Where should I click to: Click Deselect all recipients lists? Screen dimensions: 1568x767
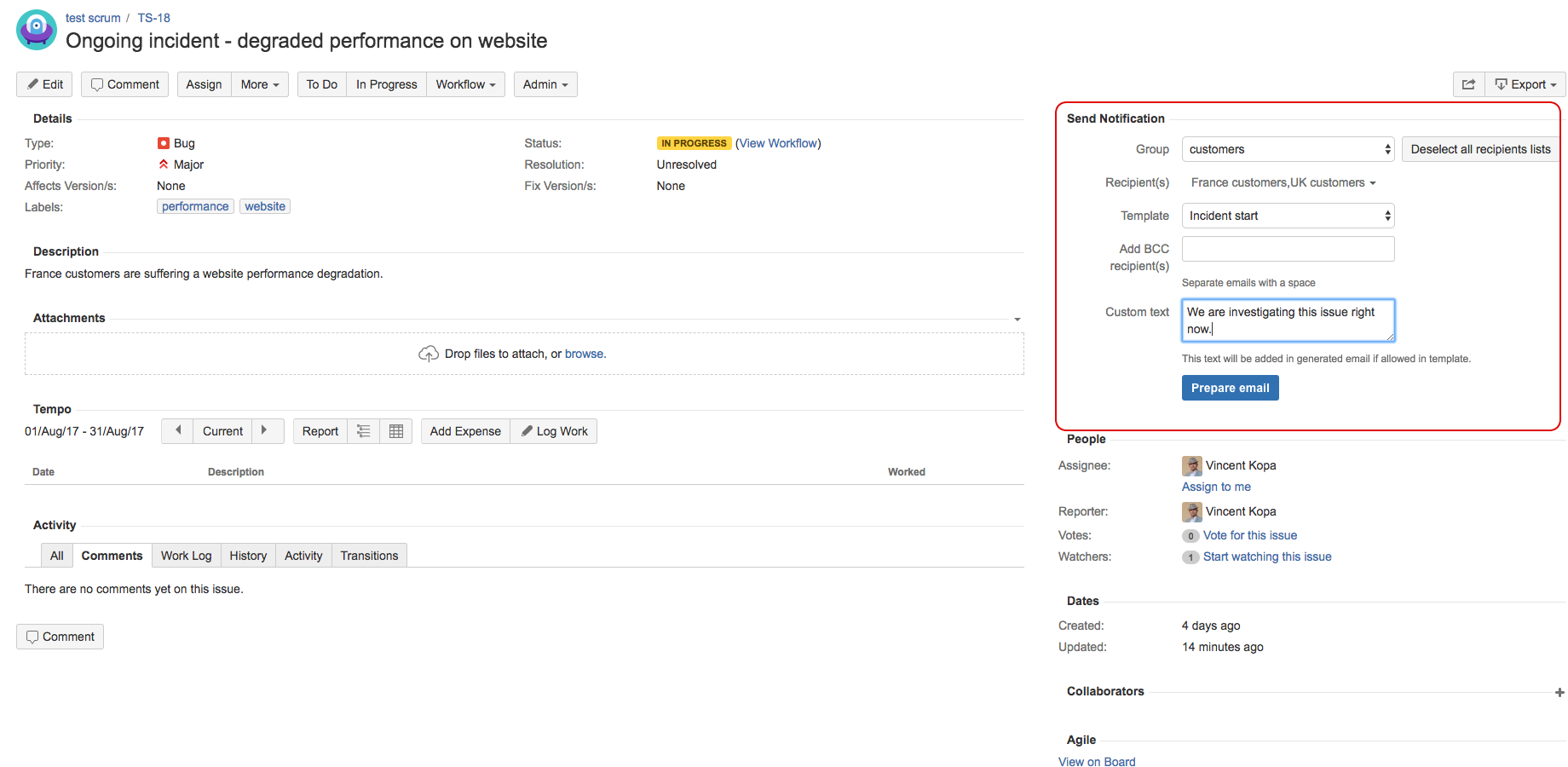[x=1480, y=149]
